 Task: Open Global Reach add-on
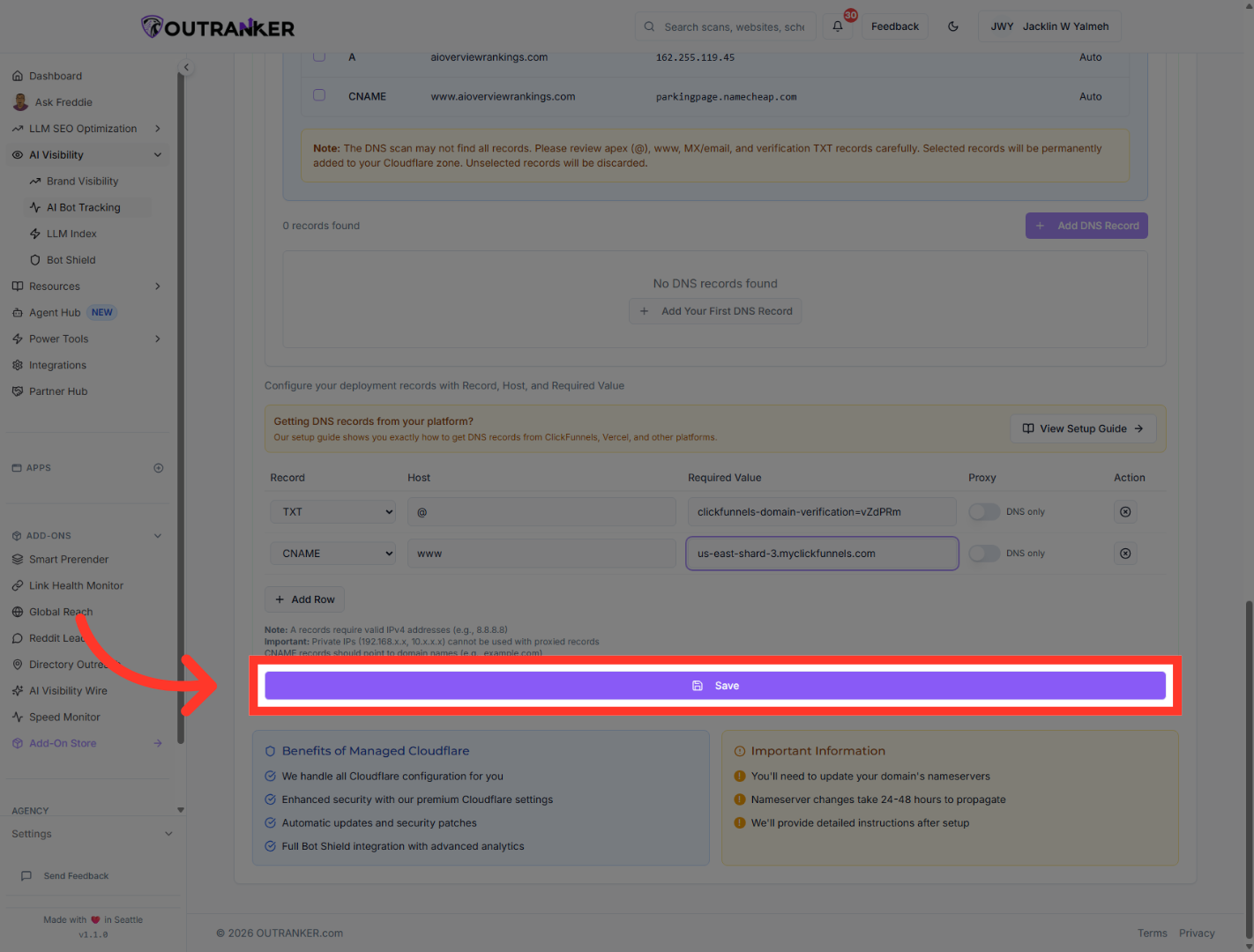point(59,611)
